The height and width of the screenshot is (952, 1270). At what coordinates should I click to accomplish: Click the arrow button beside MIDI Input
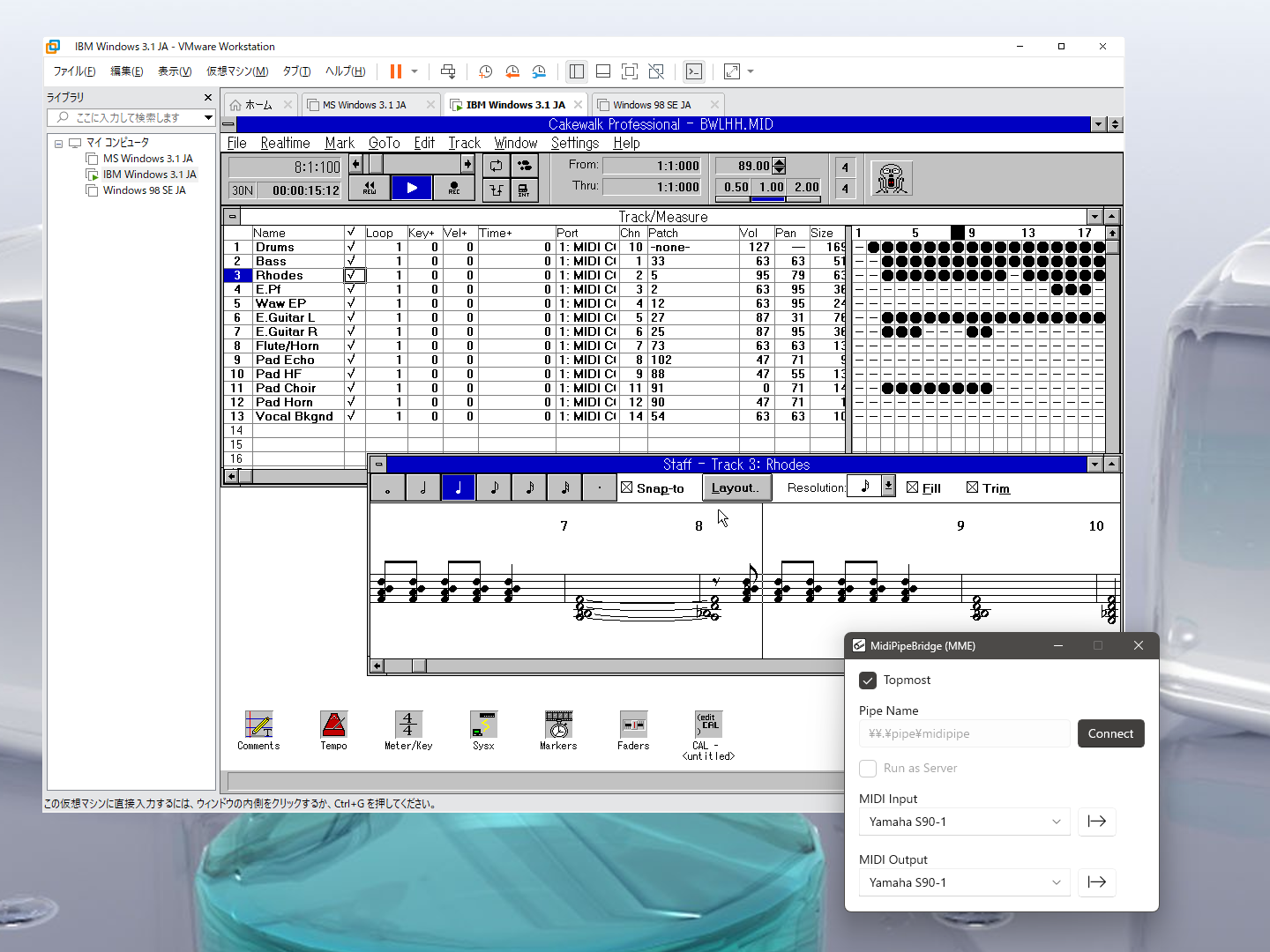(1096, 822)
